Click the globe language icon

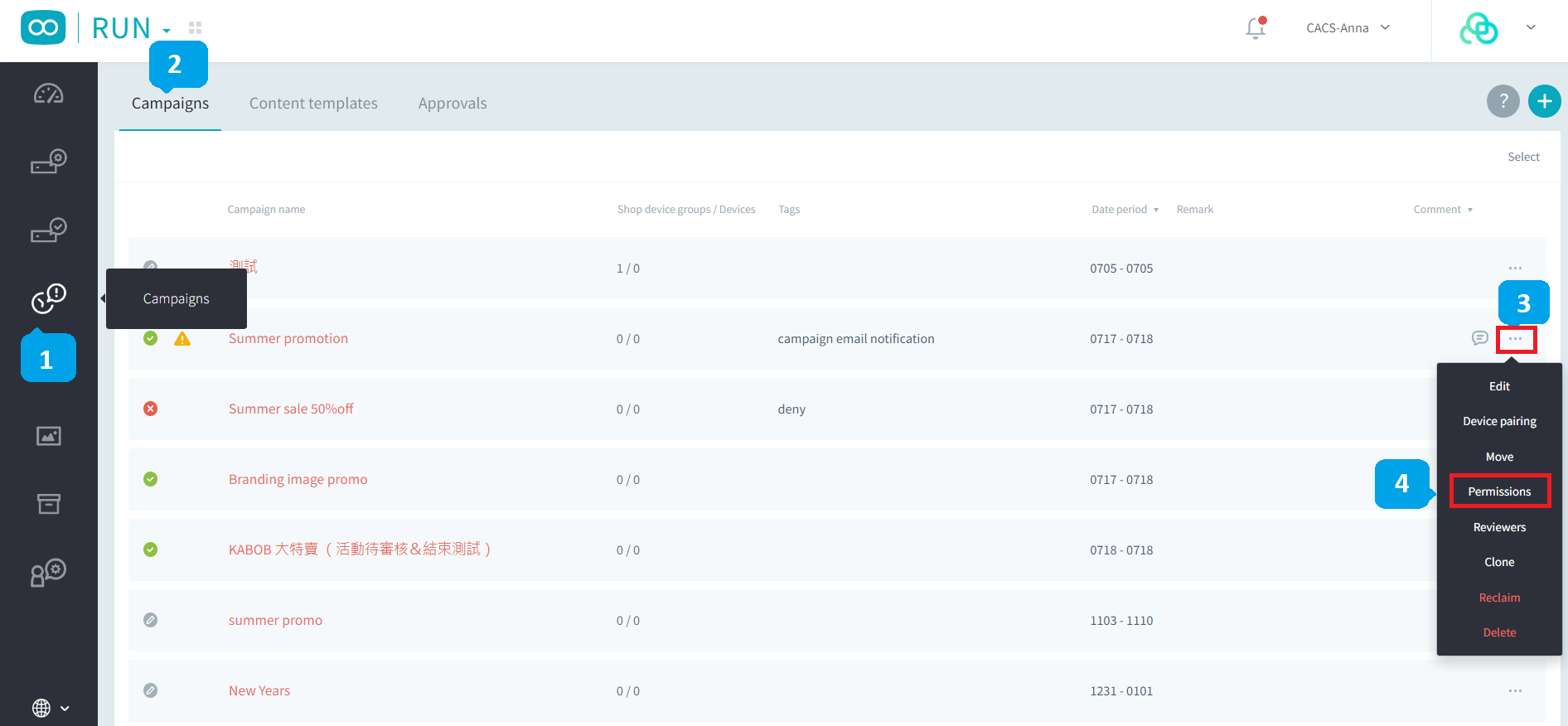[41, 708]
